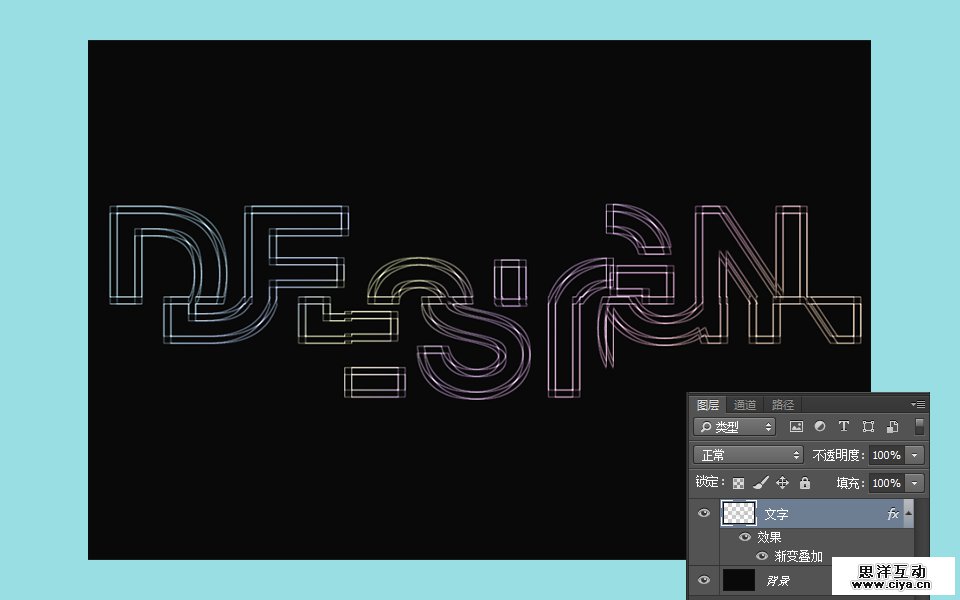The height and width of the screenshot is (600, 960).
Task: Filter layers by smart objects icon
Action: click(892, 427)
